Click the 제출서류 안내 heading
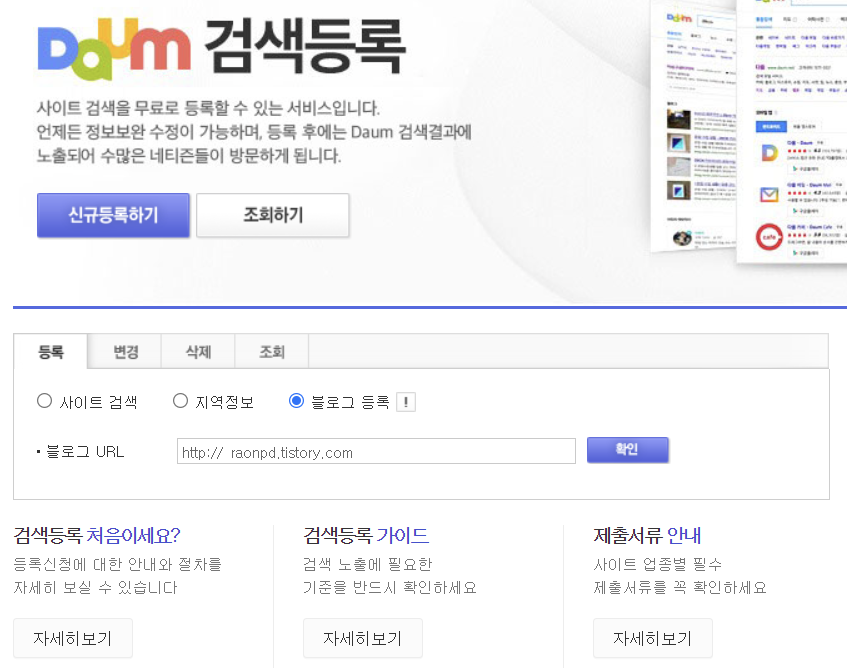 [647, 535]
